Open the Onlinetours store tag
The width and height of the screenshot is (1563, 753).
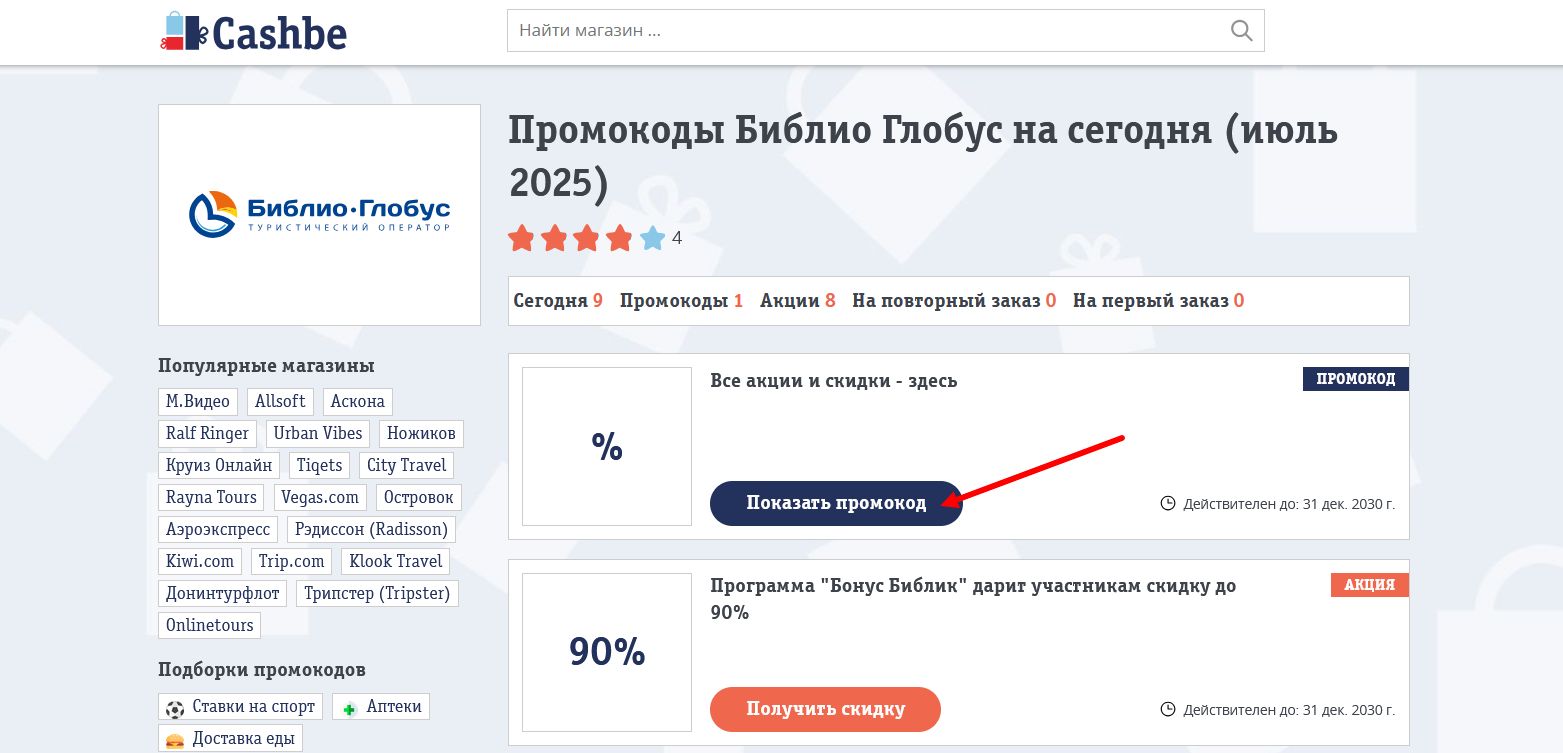coord(210,625)
